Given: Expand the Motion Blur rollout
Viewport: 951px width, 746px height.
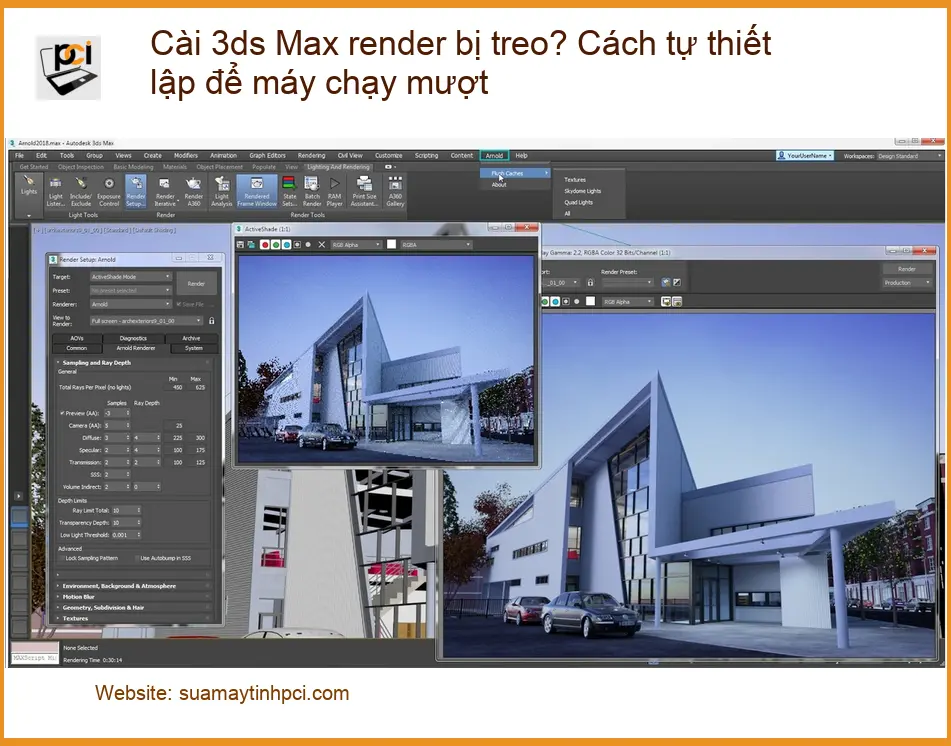Looking at the screenshot, I should (x=133, y=597).
